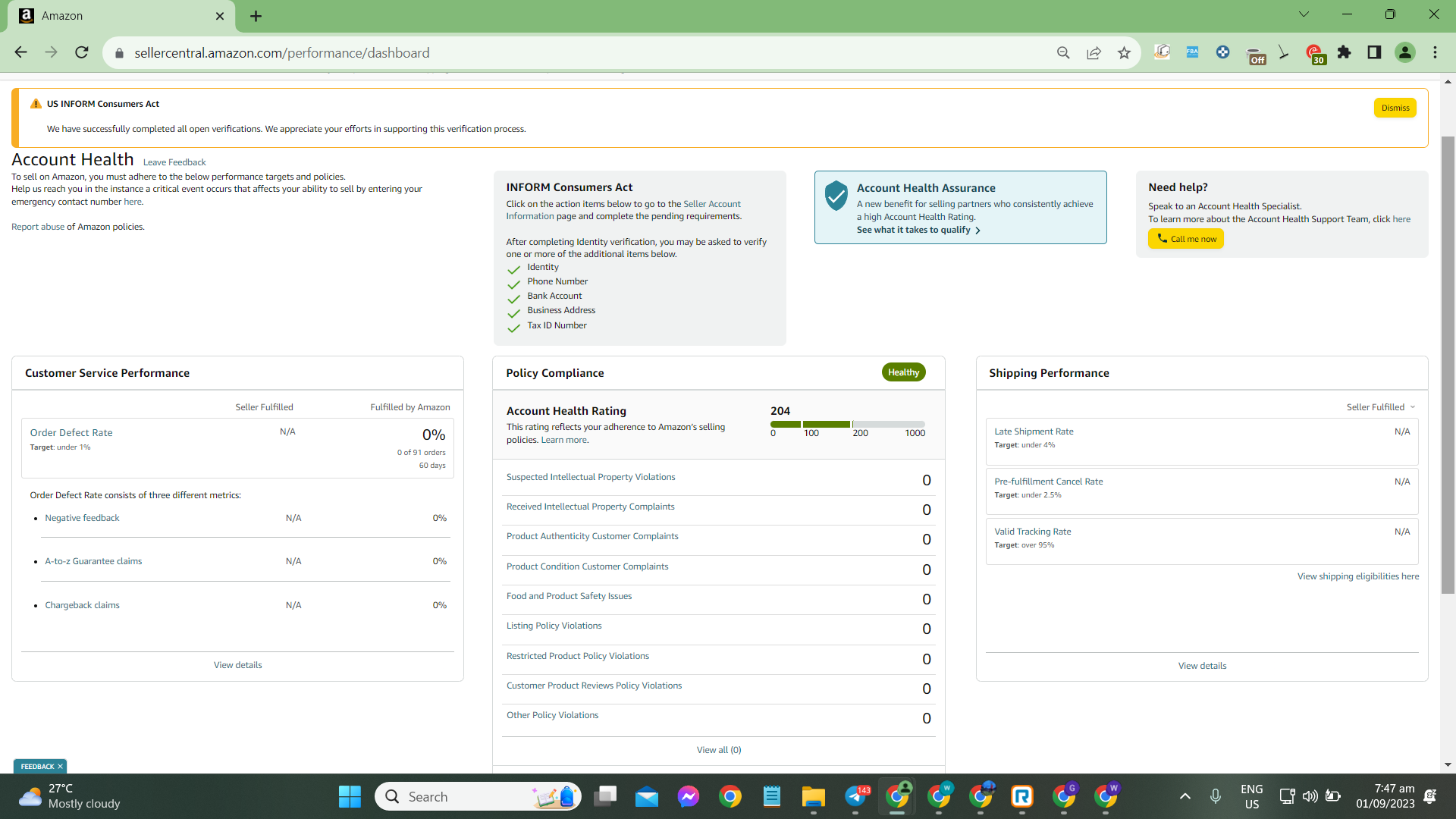Click the page vertical scrollbar
This screenshot has height=819, width=1456.
[1448, 364]
